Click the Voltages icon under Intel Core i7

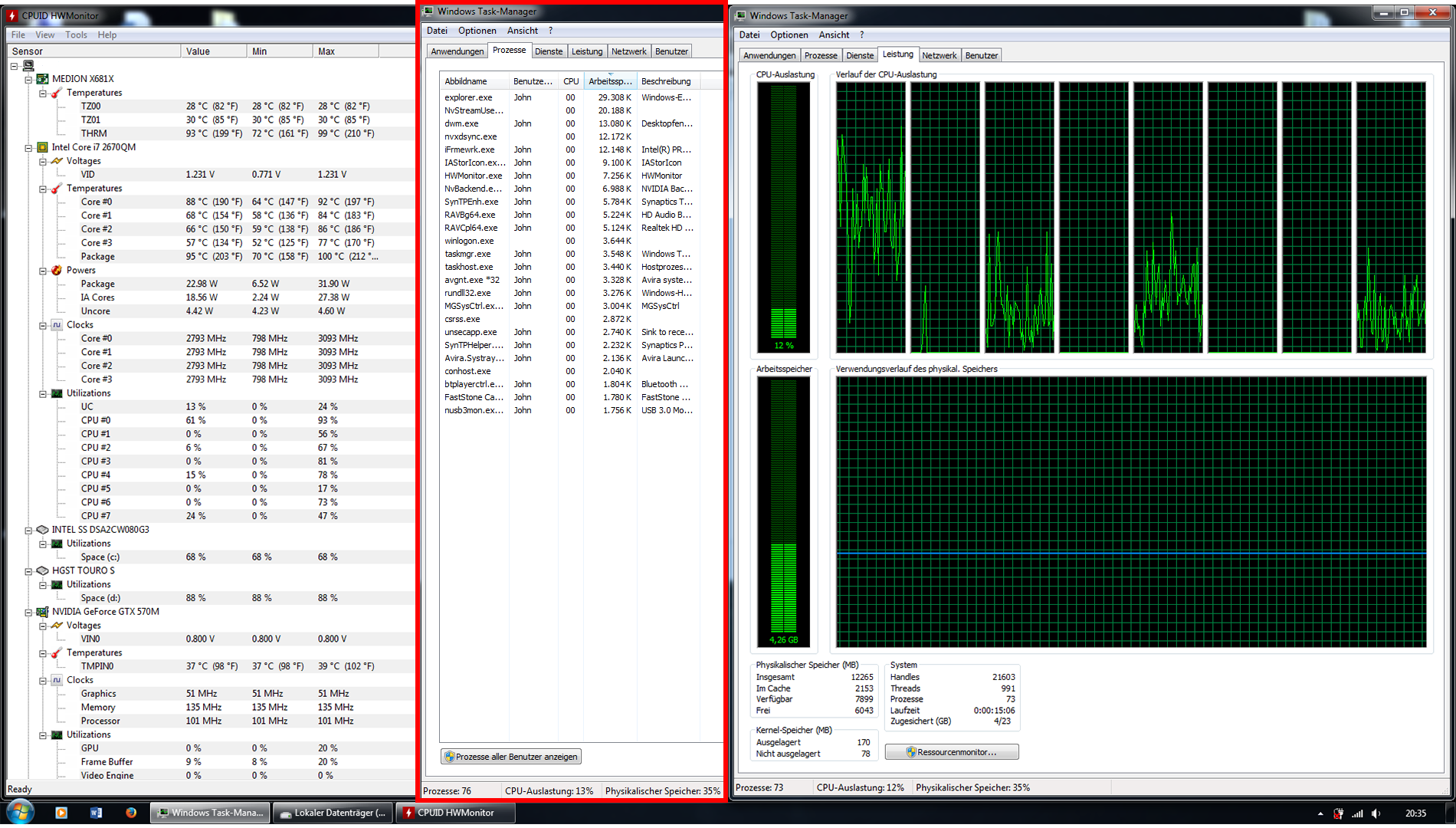[57, 161]
